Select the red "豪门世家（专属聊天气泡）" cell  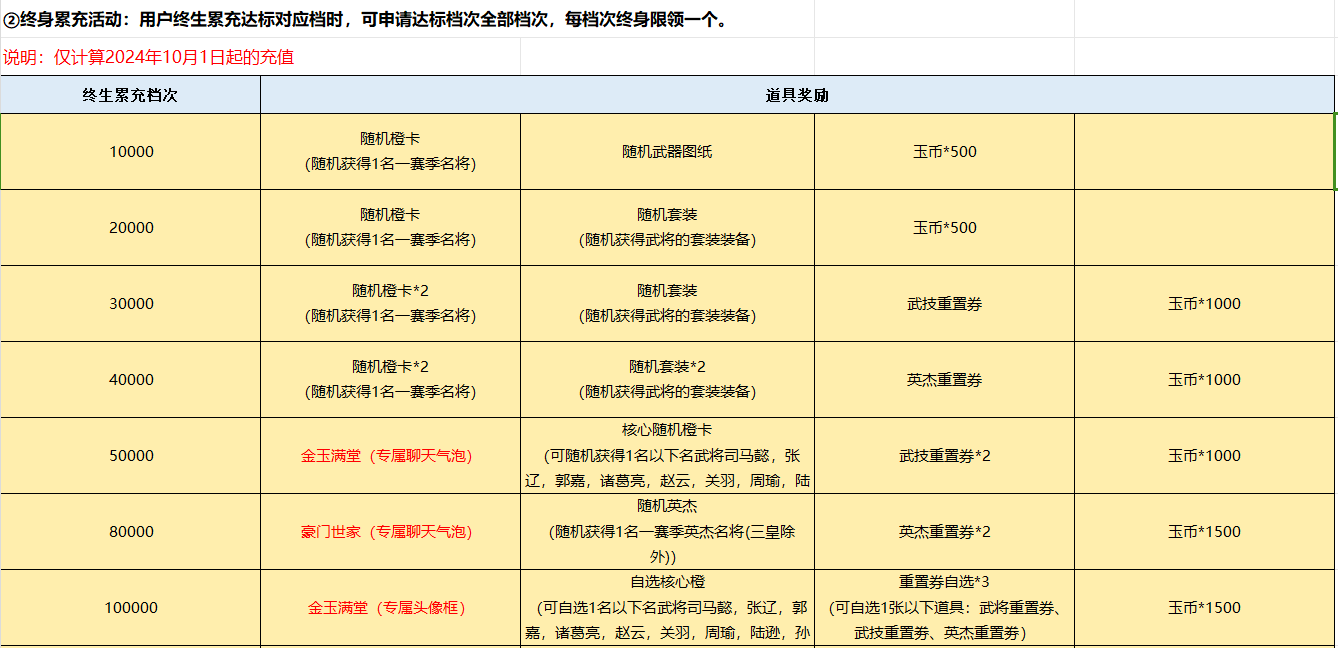click(x=390, y=532)
